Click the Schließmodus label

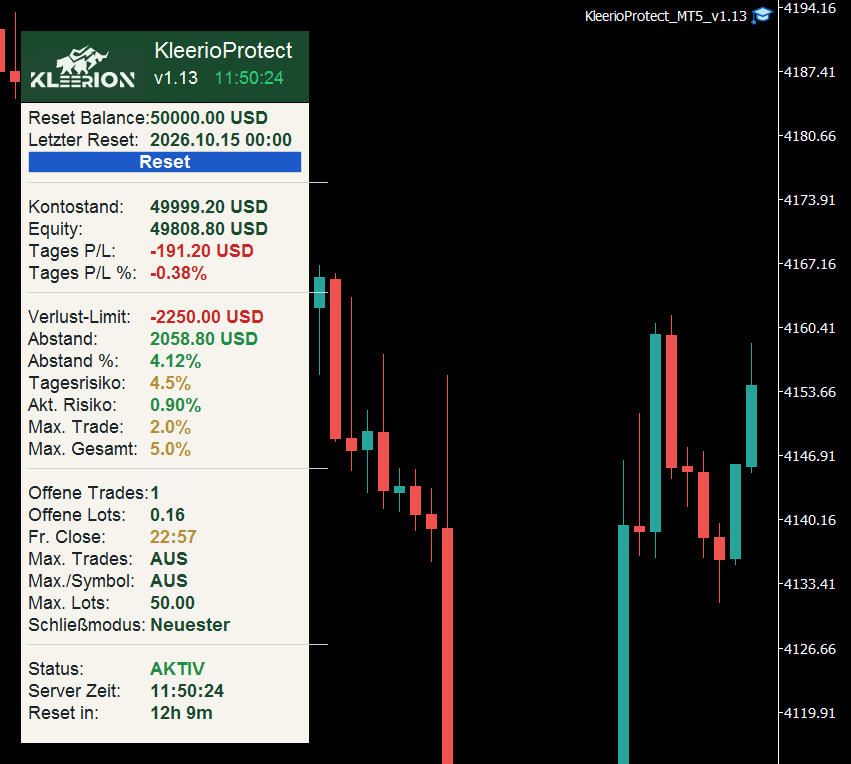[x=87, y=625]
